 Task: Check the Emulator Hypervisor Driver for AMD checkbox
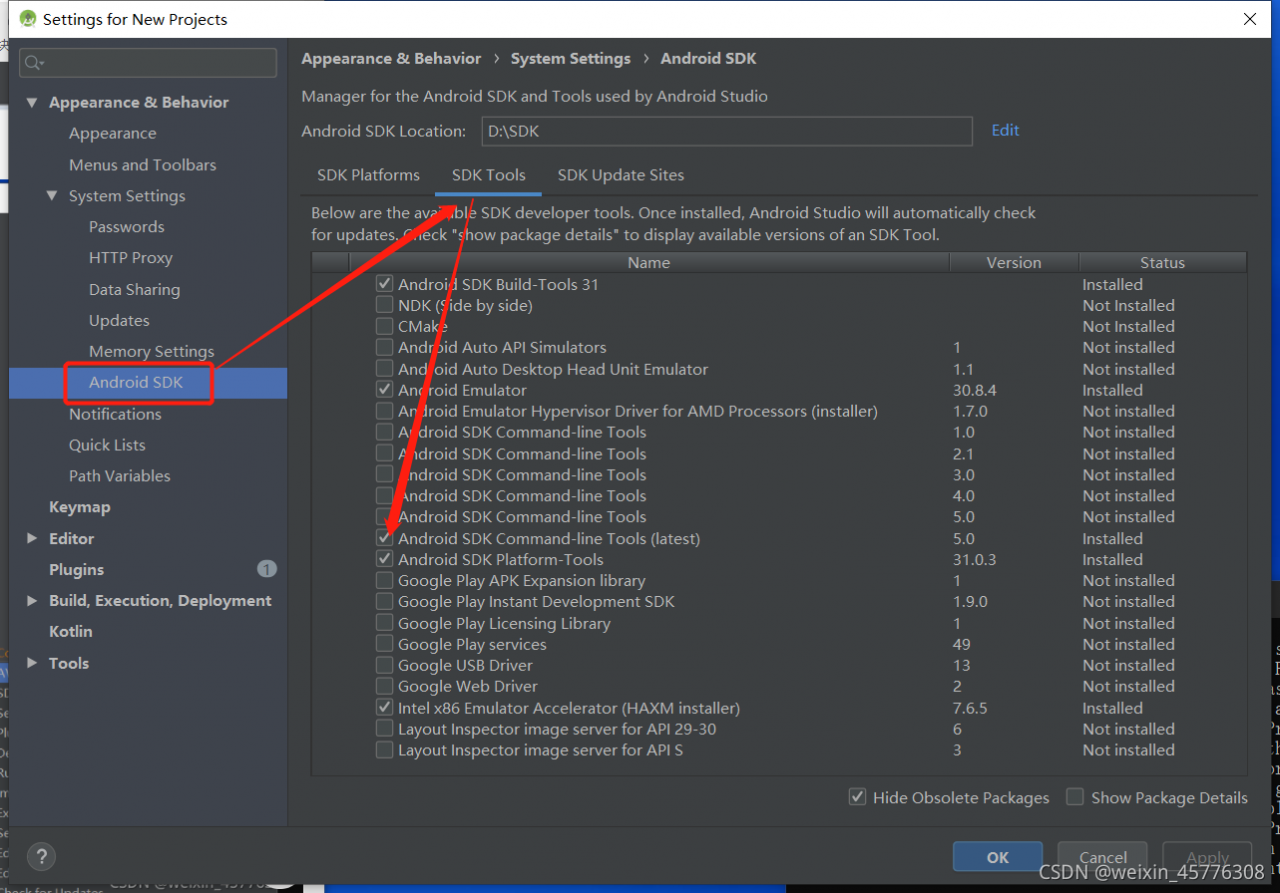coord(384,411)
